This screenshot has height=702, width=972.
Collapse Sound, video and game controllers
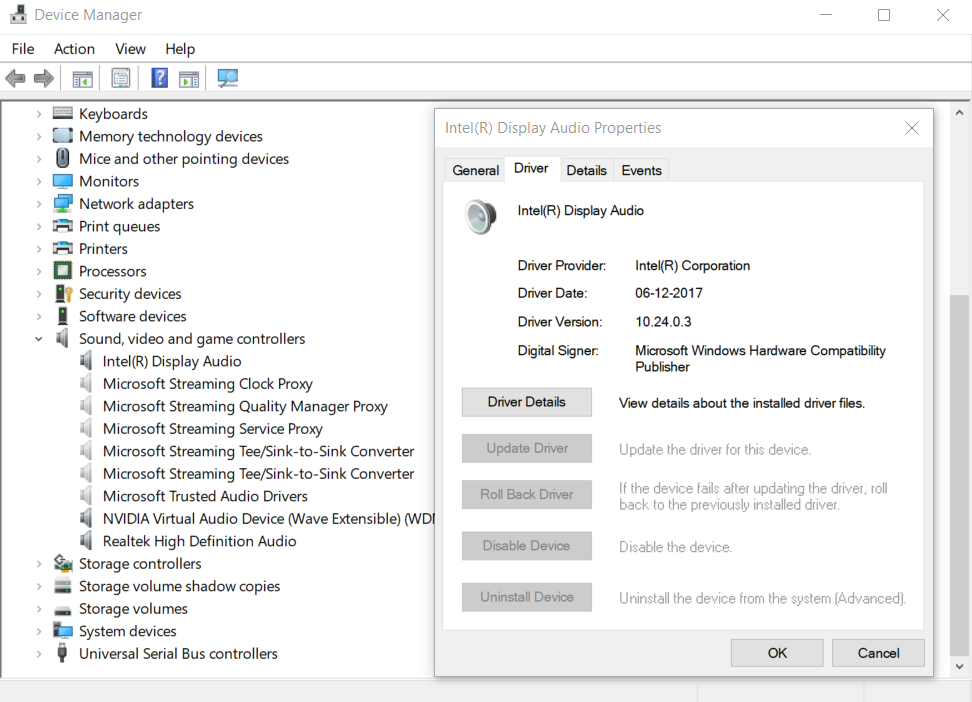pyautogui.click(x=39, y=339)
